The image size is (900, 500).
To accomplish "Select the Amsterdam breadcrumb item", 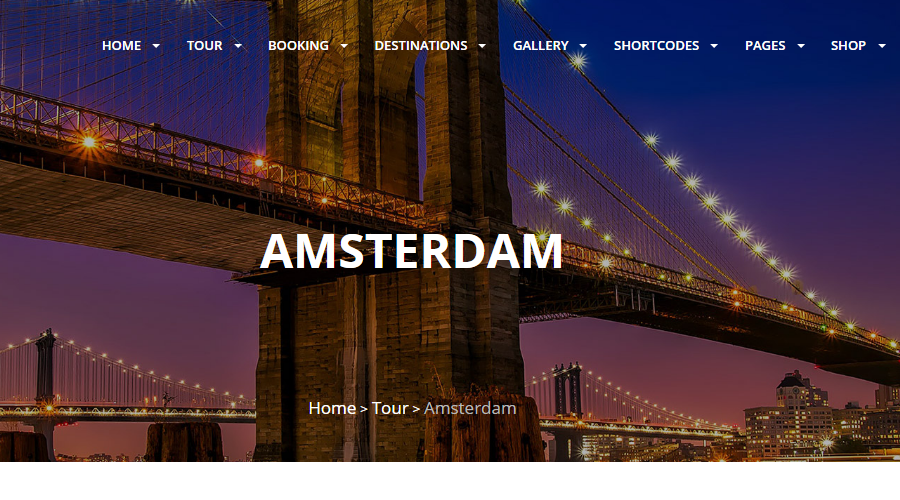I will coord(470,408).
